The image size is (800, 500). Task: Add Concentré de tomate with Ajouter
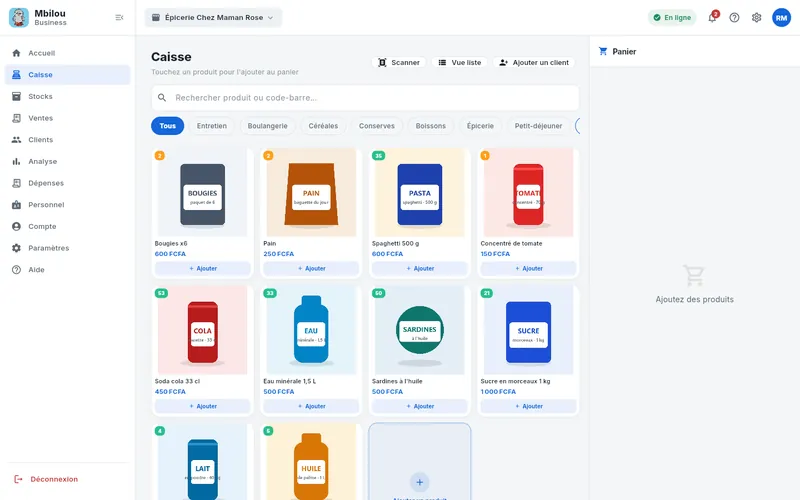[529, 268]
